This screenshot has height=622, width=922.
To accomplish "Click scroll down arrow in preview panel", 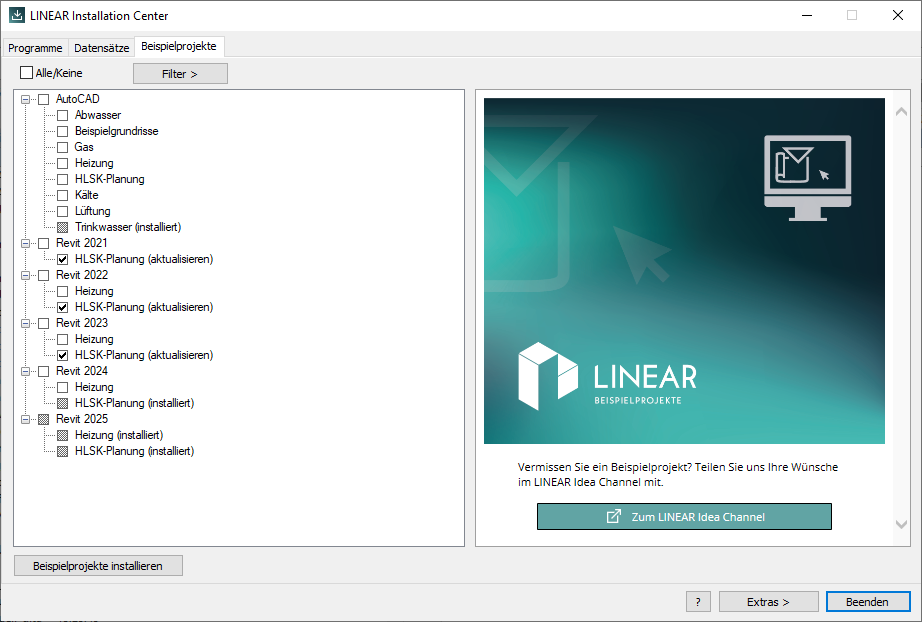I will click(x=901, y=524).
